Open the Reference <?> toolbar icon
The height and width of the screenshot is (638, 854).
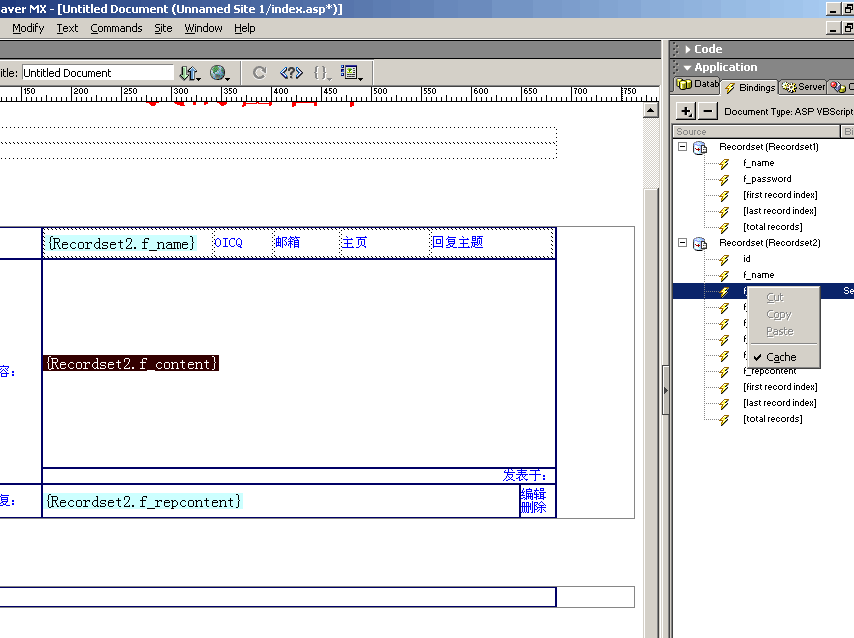tap(290, 73)
